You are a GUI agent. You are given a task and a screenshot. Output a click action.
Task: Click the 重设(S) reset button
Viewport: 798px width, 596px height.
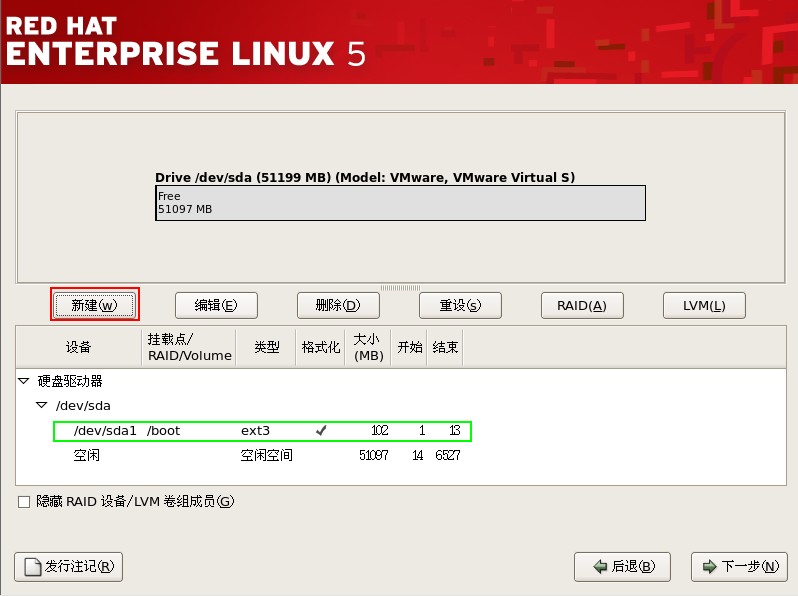460,305
